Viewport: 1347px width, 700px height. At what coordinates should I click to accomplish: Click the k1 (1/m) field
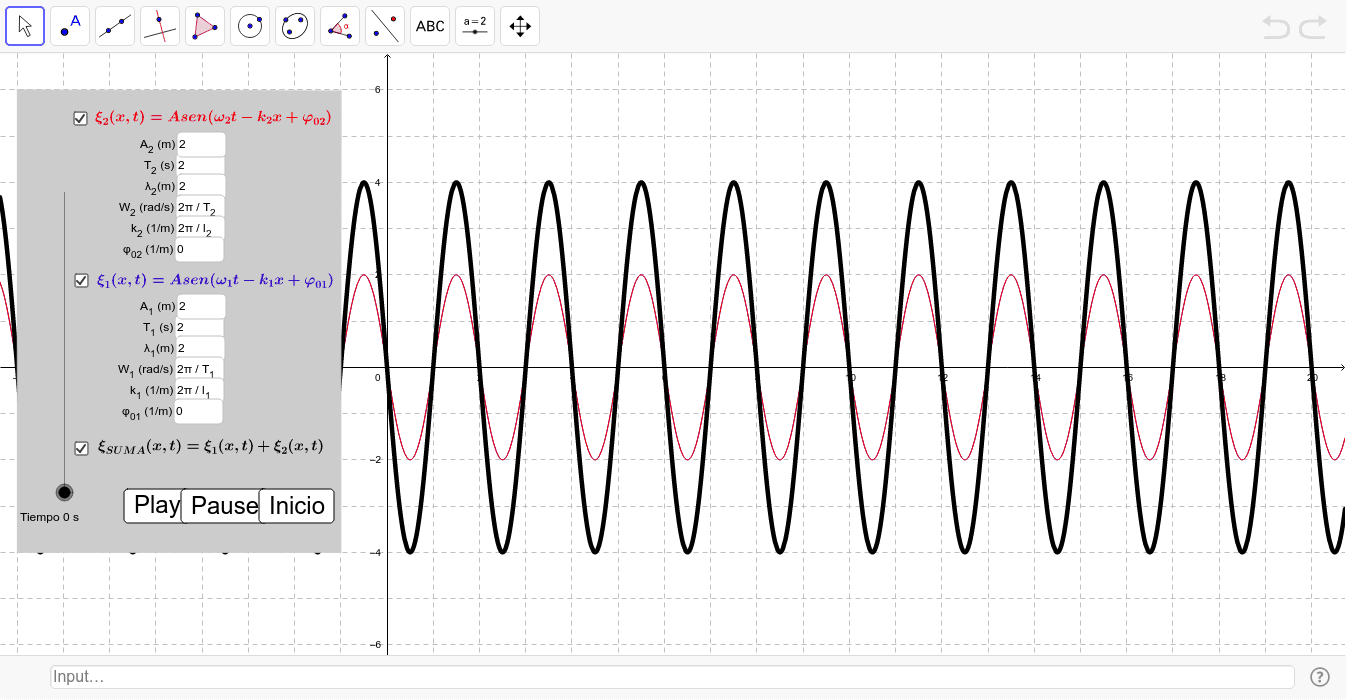pos(200,390)
